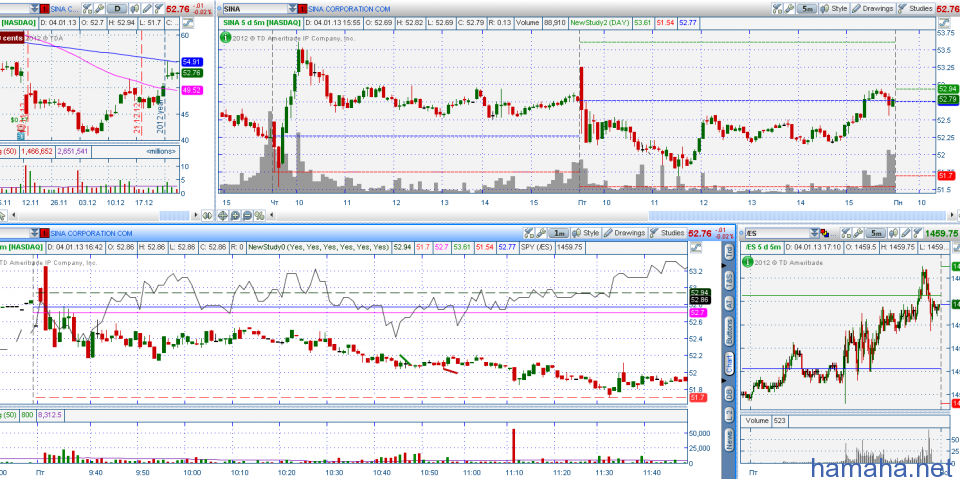Click colored link icon beside /ES symbol box
Image resolution: width=960 pixels, height=479 pixels.
(x=825, y=233)
